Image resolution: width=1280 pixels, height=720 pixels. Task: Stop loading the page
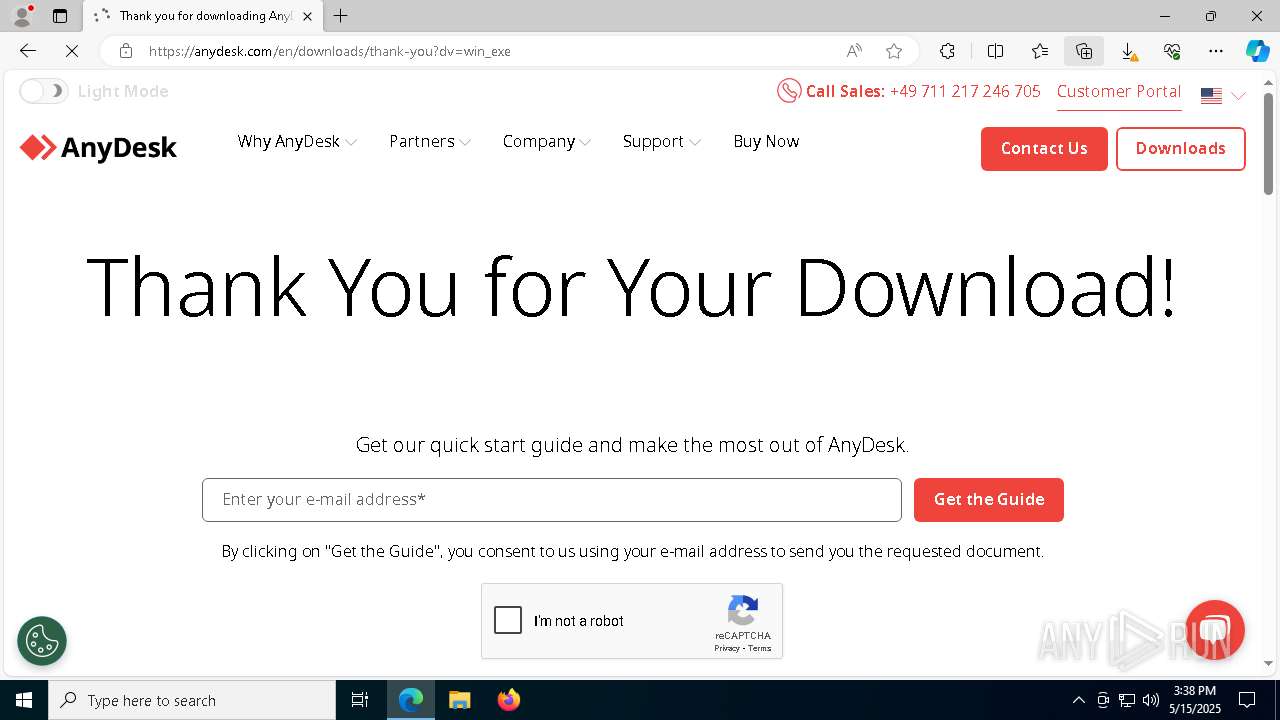(72, 51)
